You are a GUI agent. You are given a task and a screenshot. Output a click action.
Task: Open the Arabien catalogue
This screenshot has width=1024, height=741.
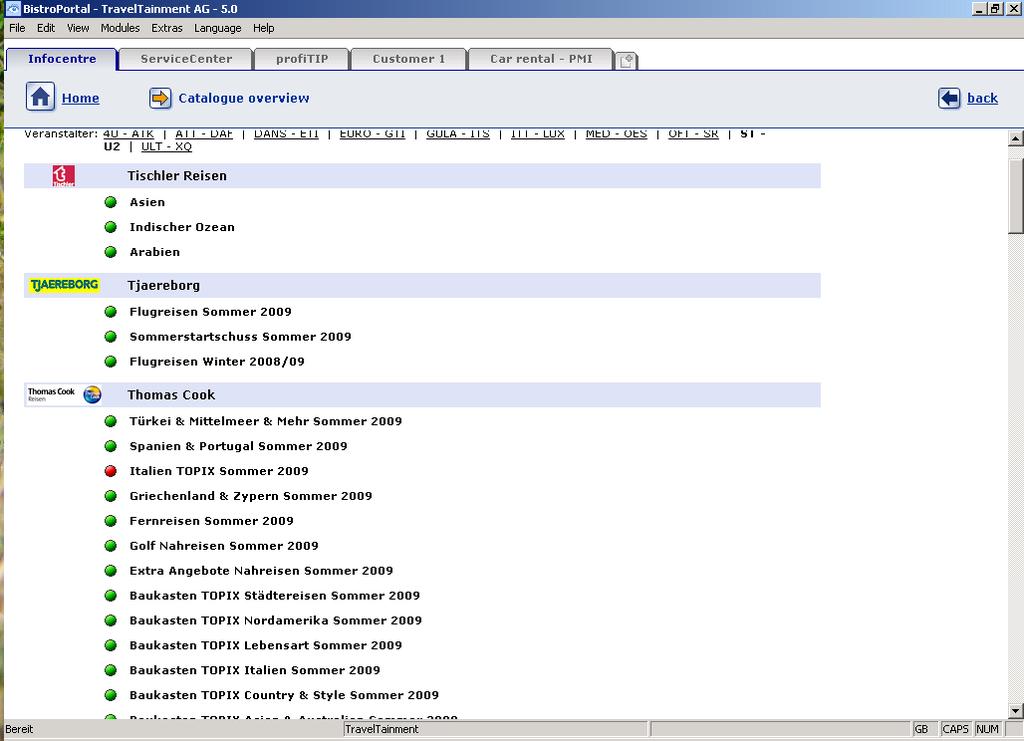155,252
